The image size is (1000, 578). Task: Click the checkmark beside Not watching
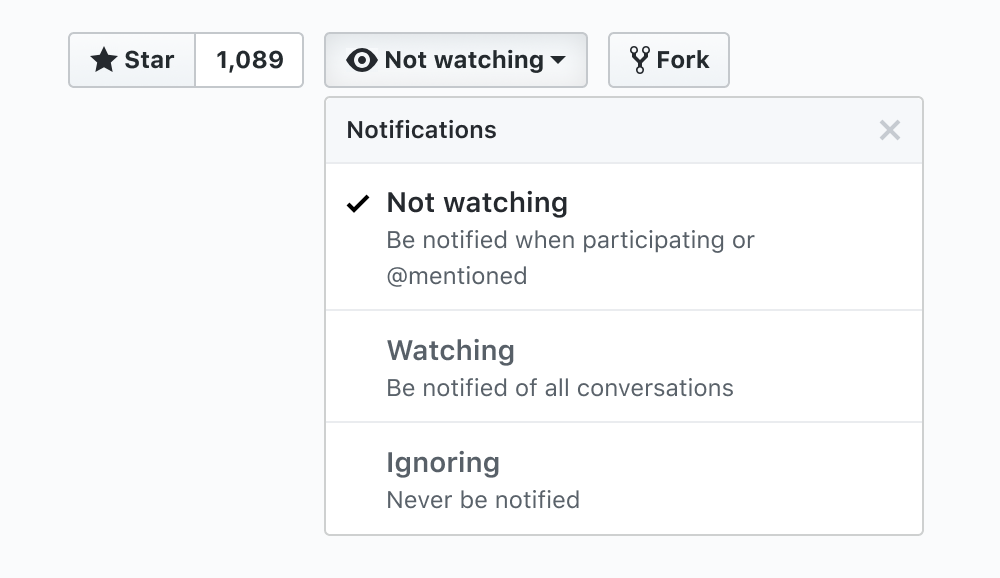pyautogui.click(x=358, y=204)
